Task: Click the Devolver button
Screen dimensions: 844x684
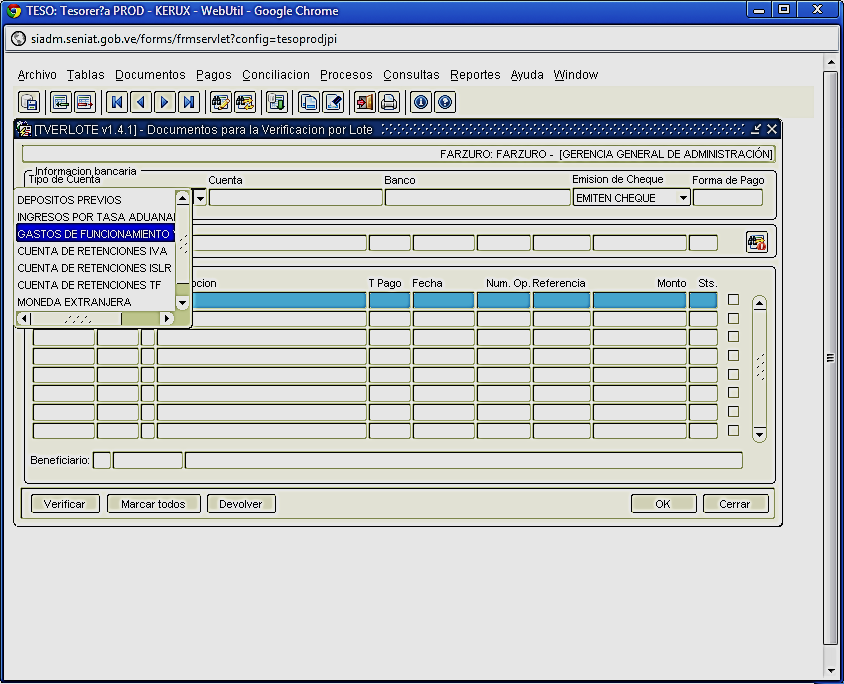Action: pos(241,504)
